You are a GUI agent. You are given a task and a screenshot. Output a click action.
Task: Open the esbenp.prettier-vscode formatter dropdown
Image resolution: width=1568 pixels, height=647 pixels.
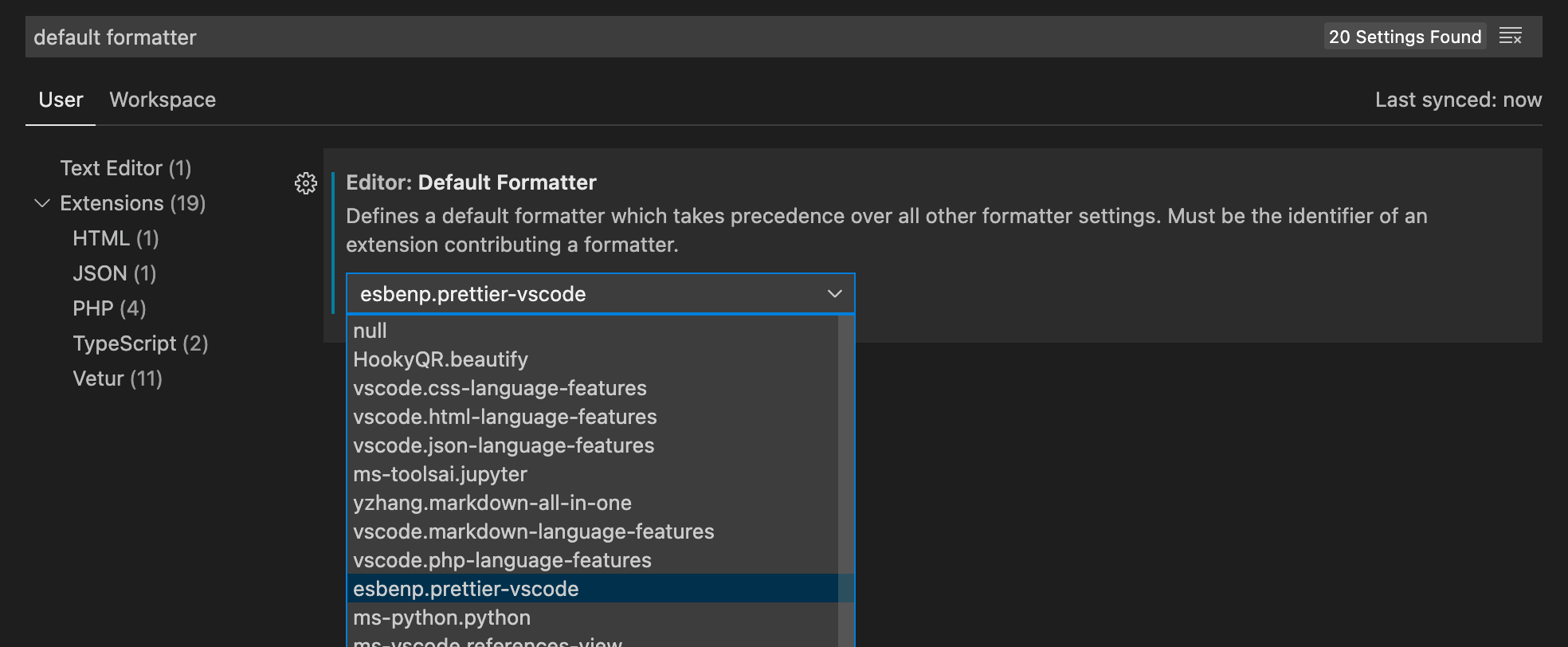(x=600, y=294)
